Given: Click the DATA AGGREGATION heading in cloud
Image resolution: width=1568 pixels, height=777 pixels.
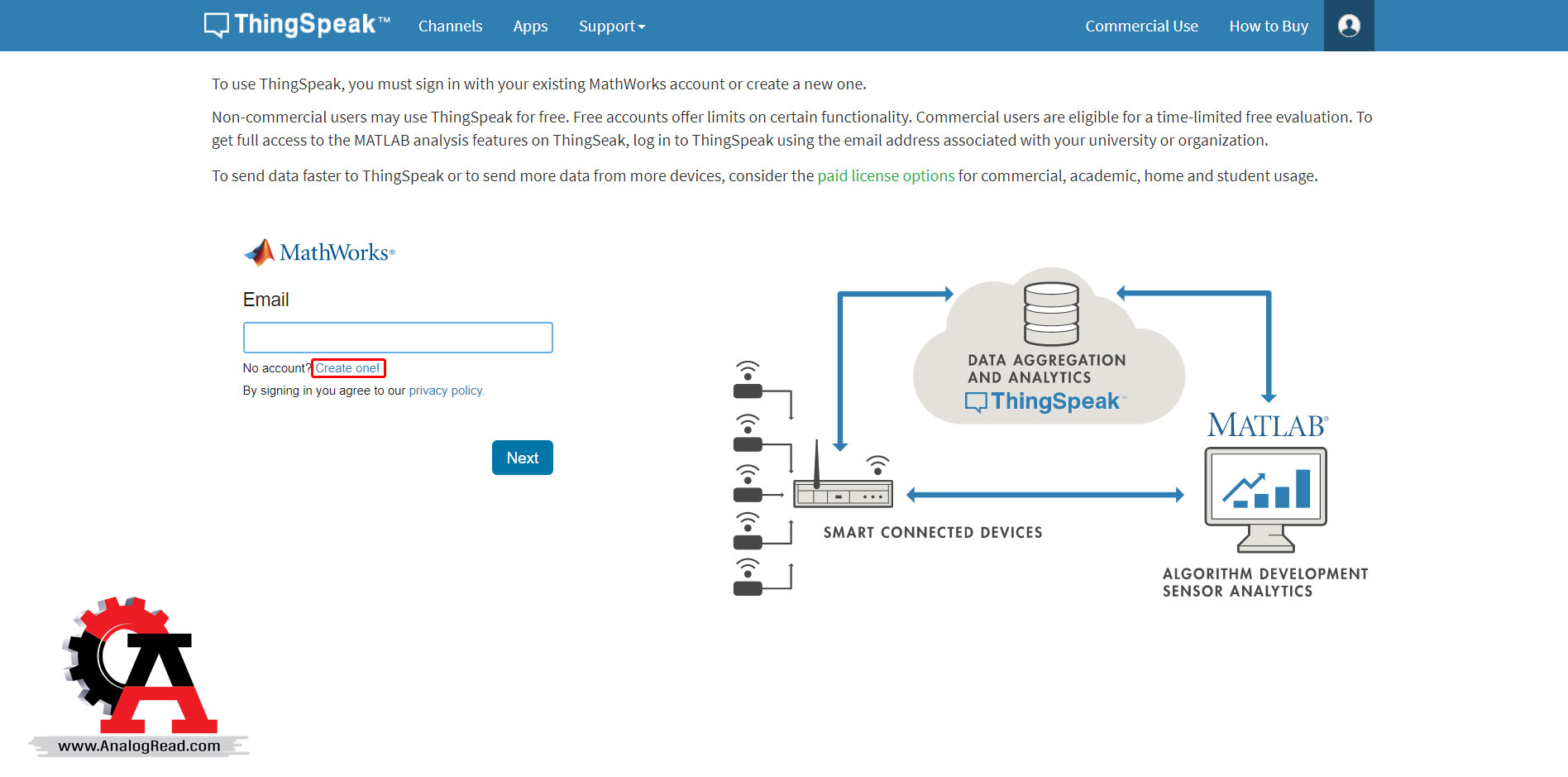Looking at the screenshot, I should 1047,360.
